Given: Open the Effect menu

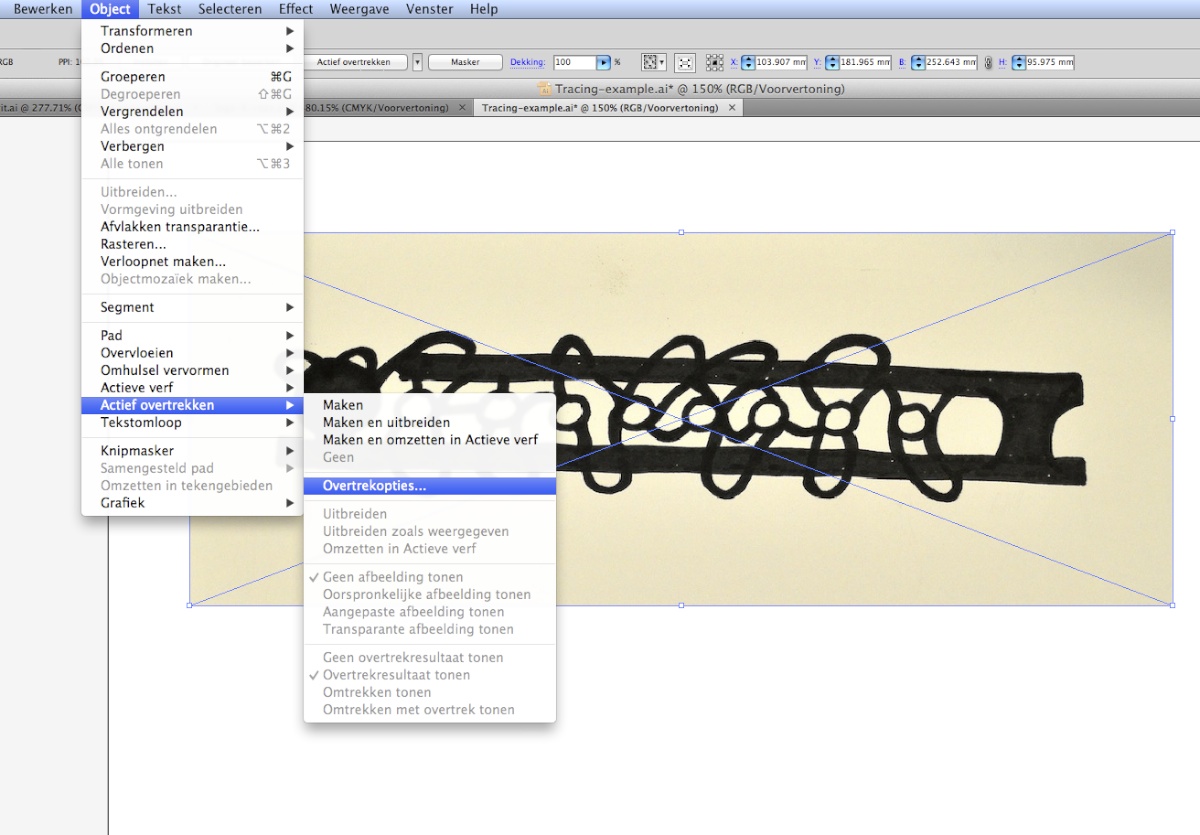Looking at the screenshot, I should pyautogui.click(x=296, y=9).
